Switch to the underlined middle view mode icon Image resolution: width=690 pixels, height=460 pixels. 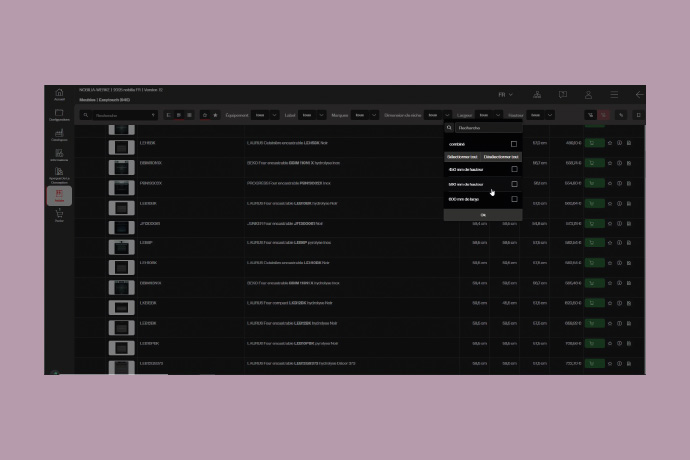tap(179, 115)
